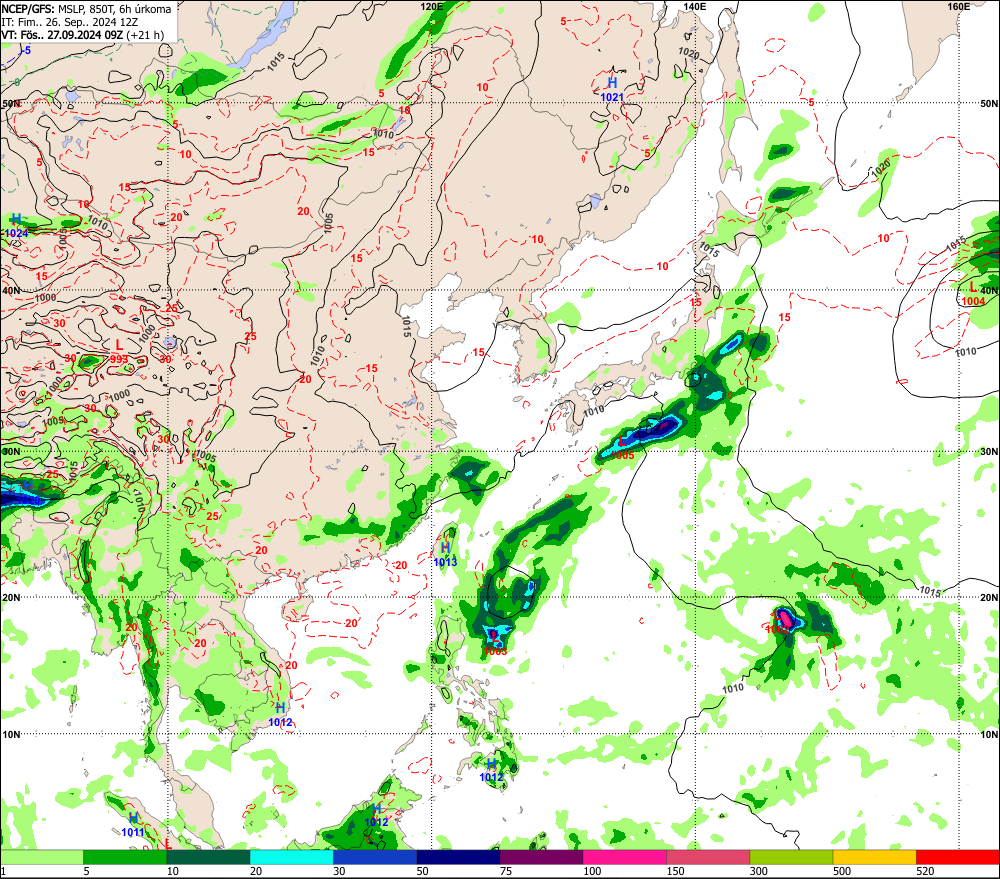
Task: Click the 'IT: Fim.. 26. Sep.. 2024 12Z' line
Action: 70,22
